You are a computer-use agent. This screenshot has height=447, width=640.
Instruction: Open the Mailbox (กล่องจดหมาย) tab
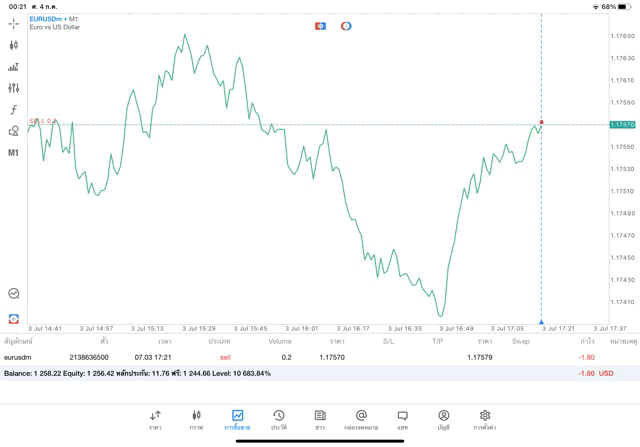[361, 419]
